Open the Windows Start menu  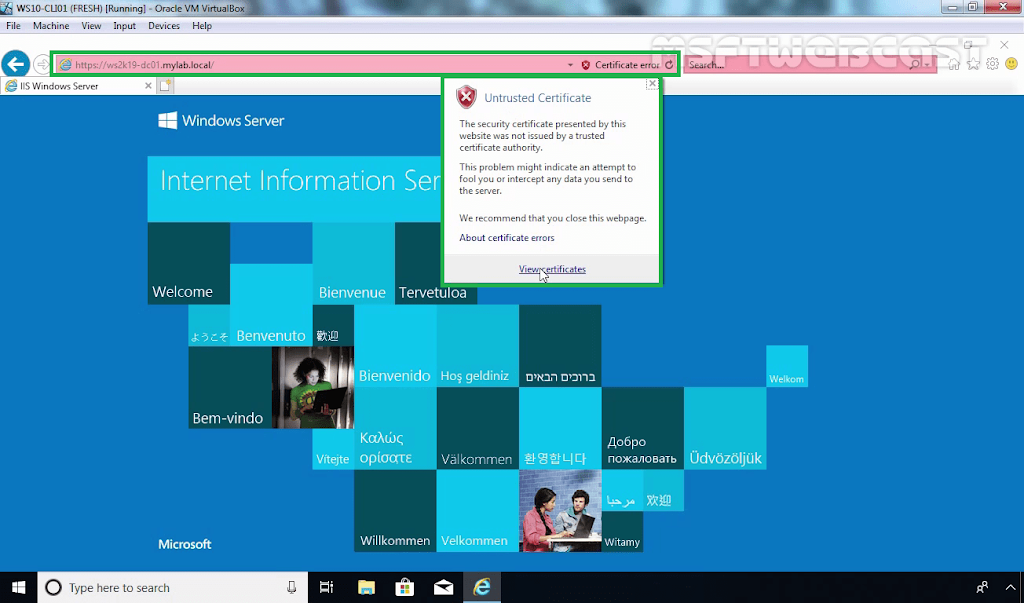(18, 587)
